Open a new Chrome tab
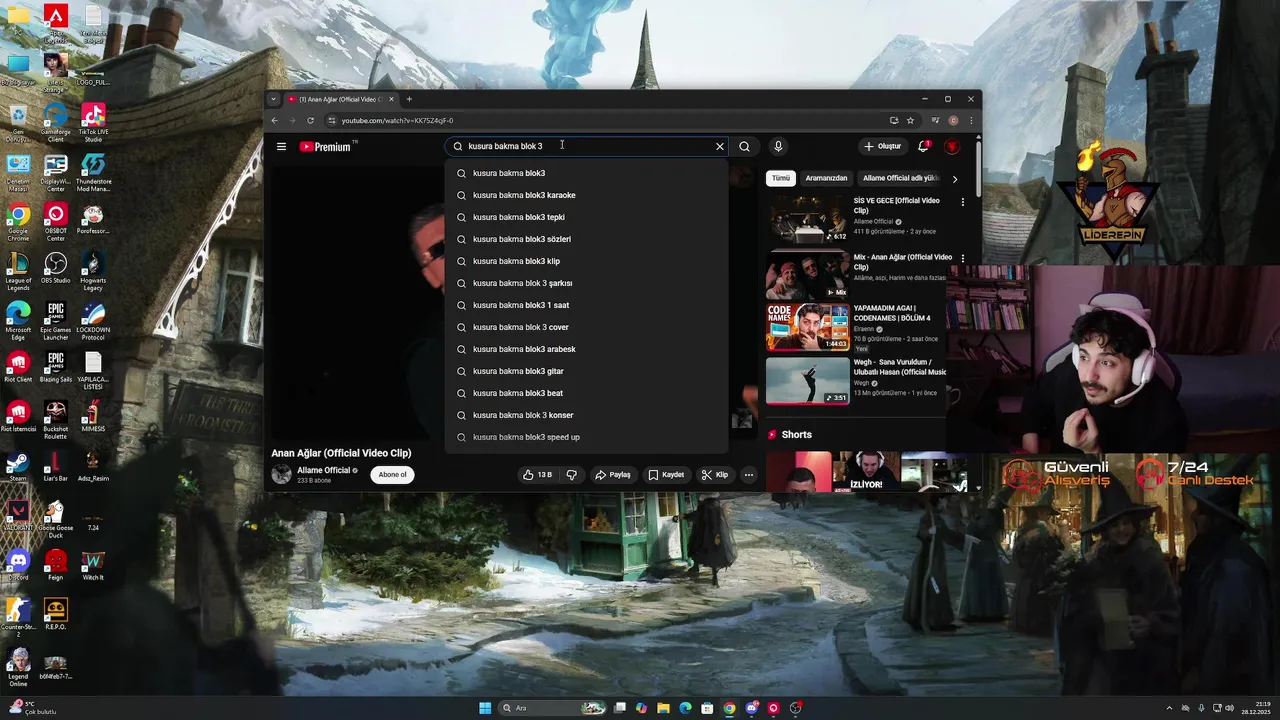Screen dimensions: 1280x720 click(409, 99)
